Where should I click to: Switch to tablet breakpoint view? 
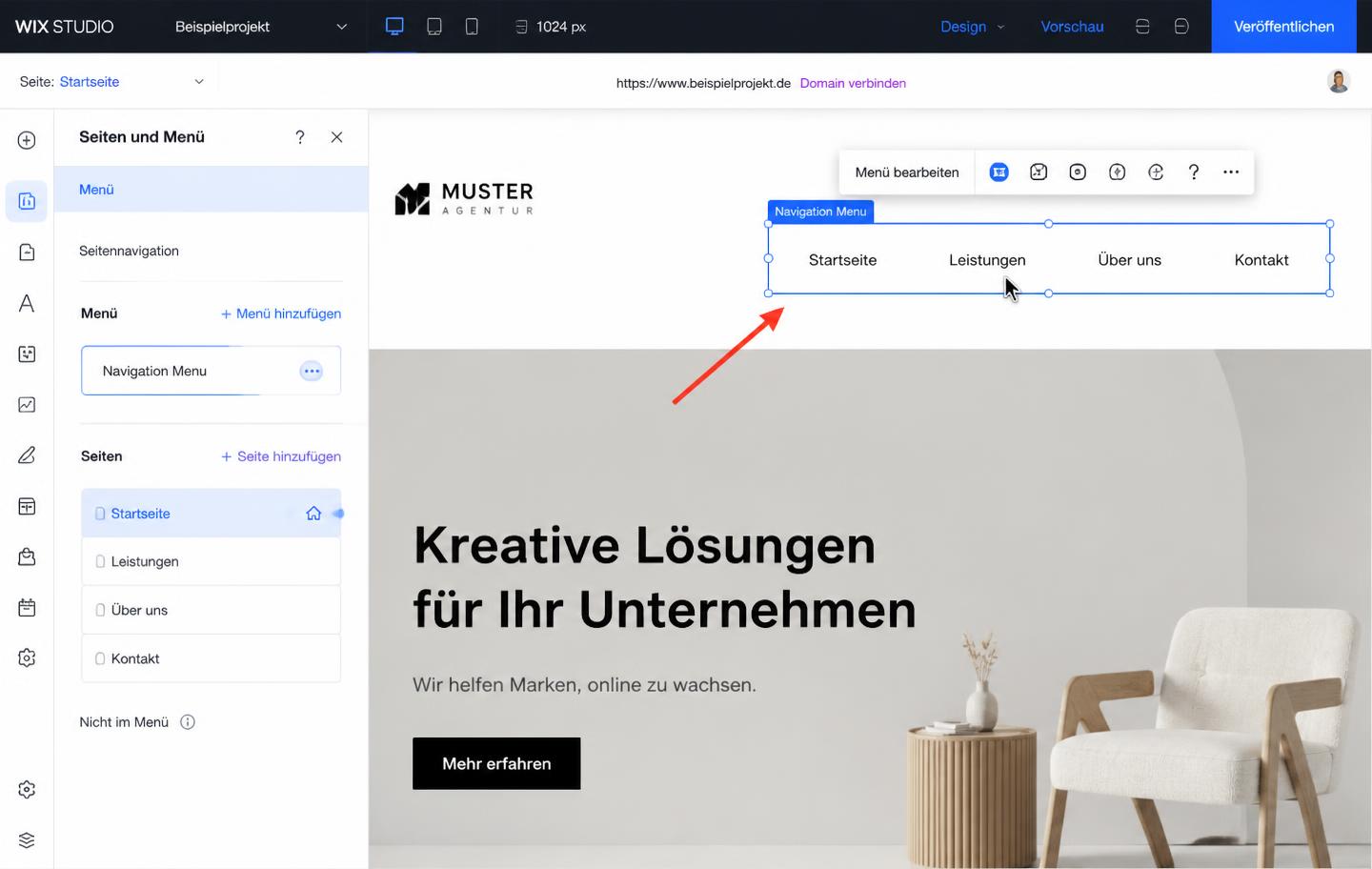coord(434,27)
